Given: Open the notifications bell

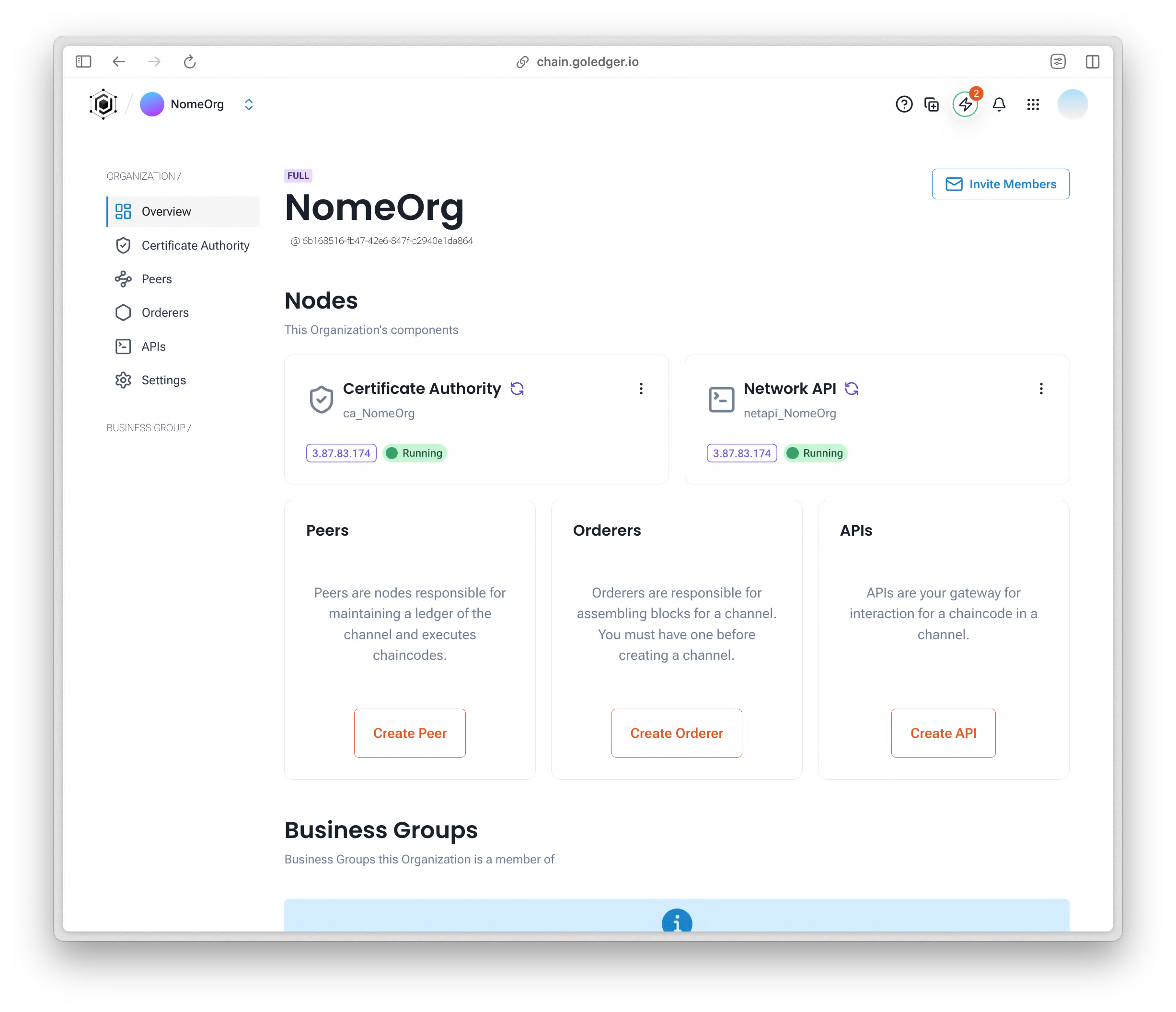Looking at the screenshot, I should (x=999, y=104).
